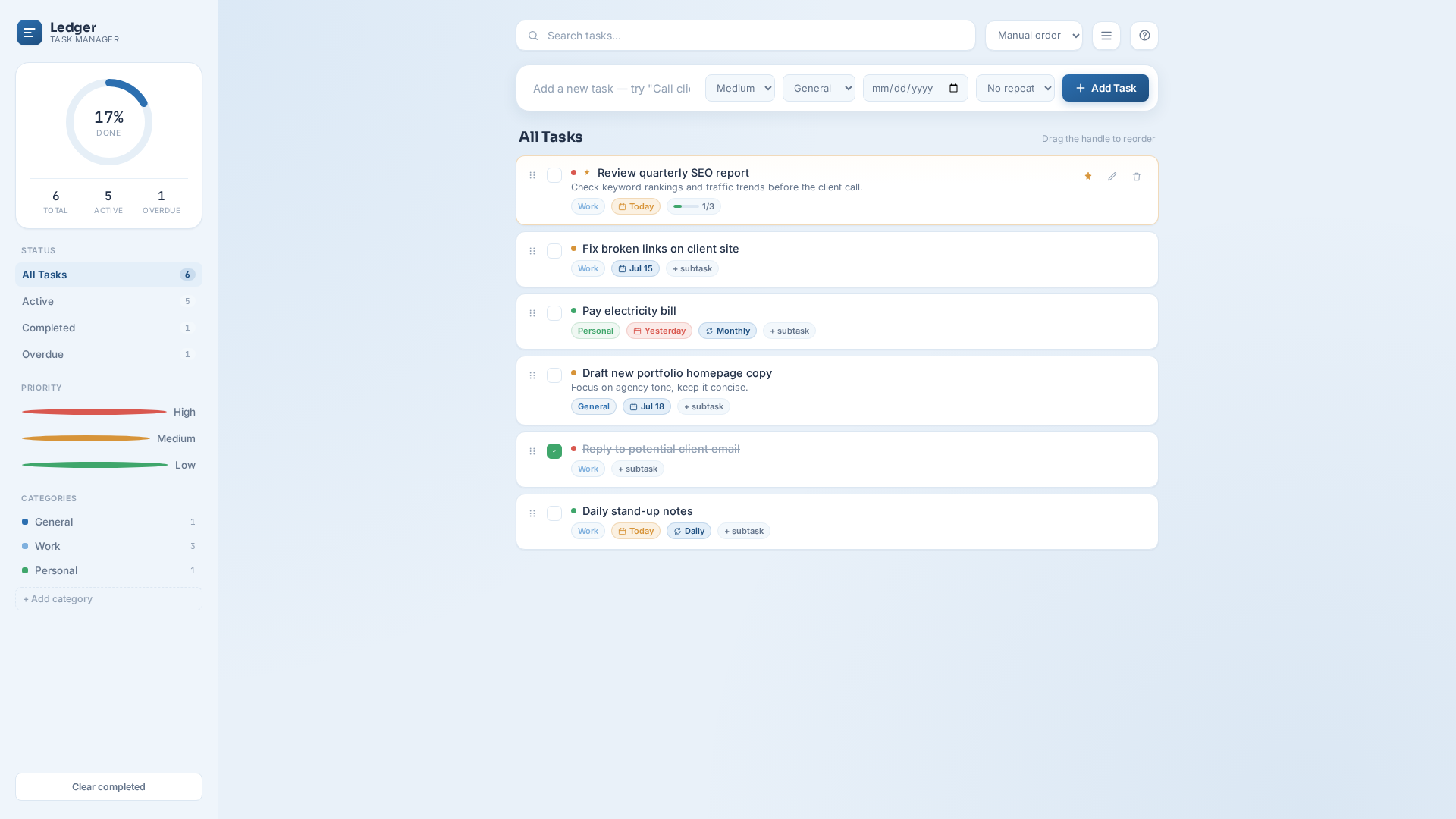Click the Jul 18 due date badge
The width and height of the screenshot is (1456, 819).
[647, 406]
